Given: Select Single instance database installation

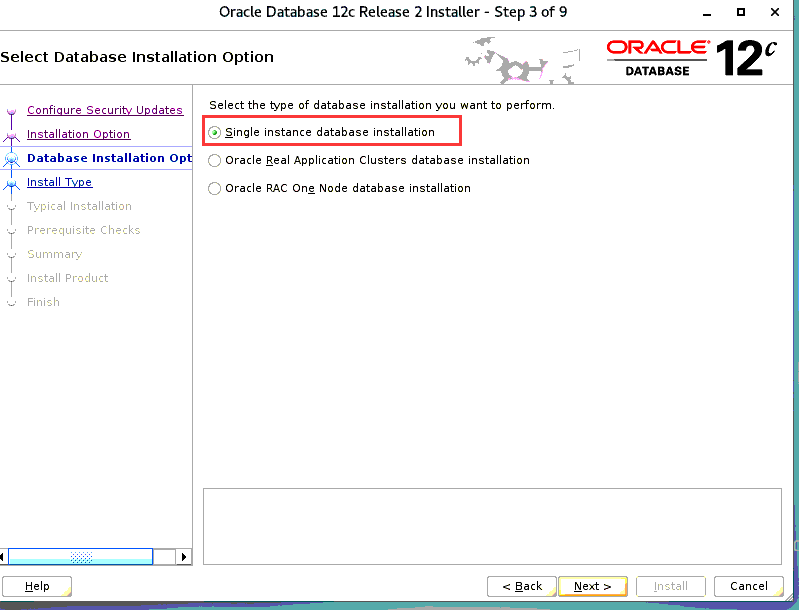Looking at the screenshot, I should pos(215,132).
